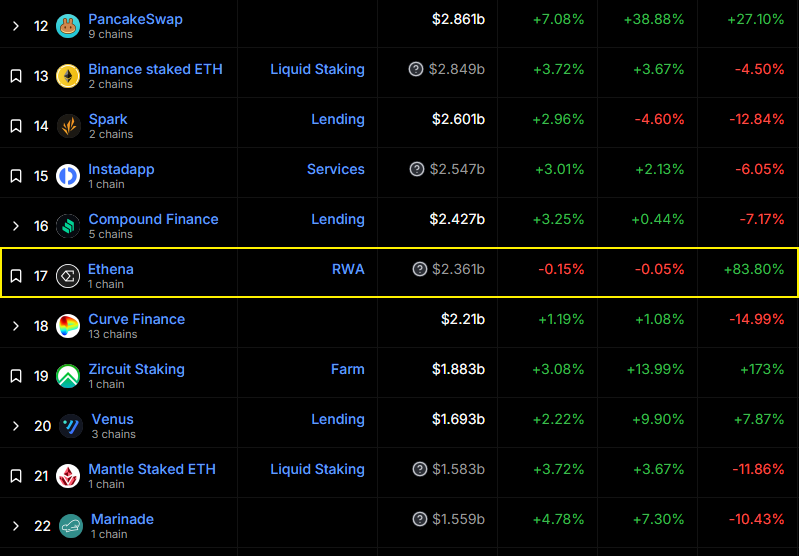Image resolution: width=799 pixels, height=556 pixels.
Task: Expand the Marinade row chevron
Action: pyautogui.click(x=16, y=526)
